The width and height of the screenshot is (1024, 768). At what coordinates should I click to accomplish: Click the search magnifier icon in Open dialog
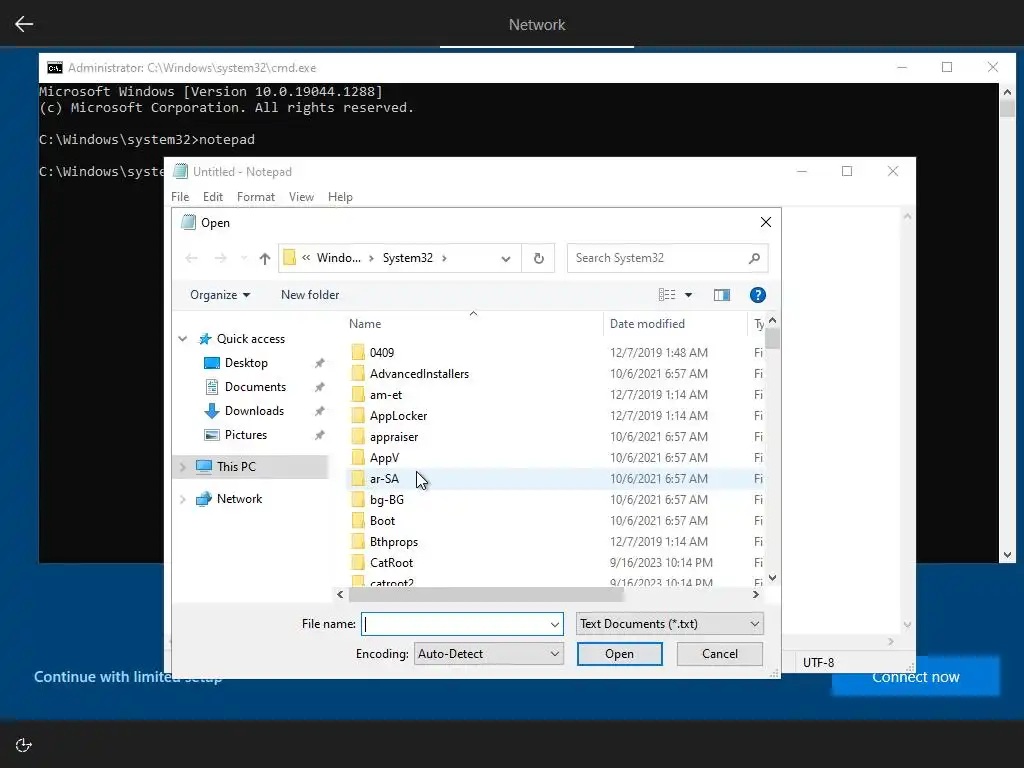pyautogui.click(x=754, y=258)
